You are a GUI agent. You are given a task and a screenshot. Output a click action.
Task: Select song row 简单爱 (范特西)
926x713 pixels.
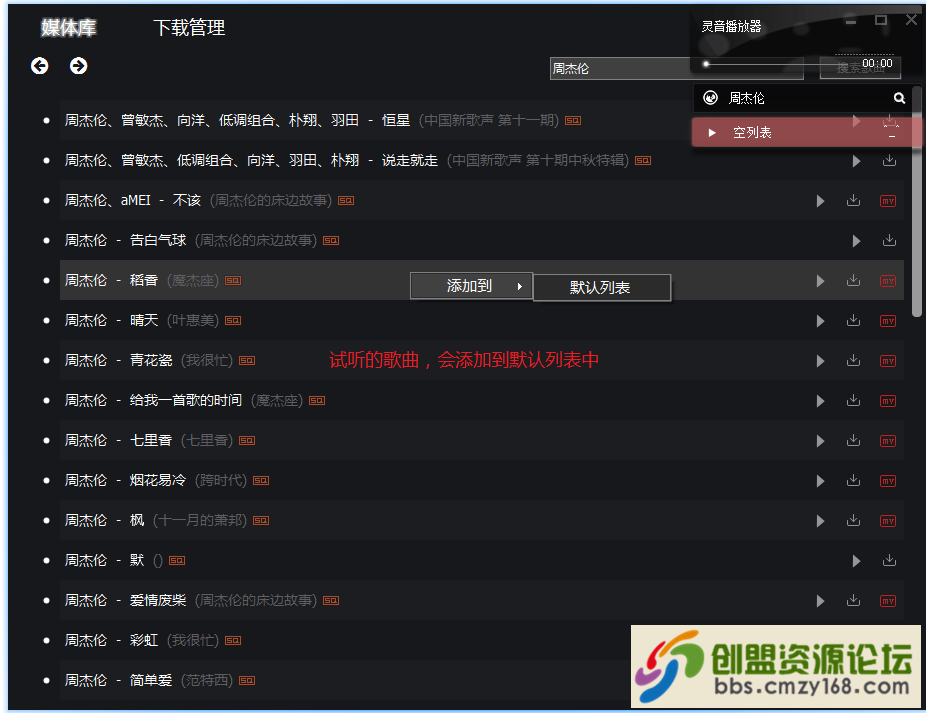pyautogui.click(x=482, y=681)
